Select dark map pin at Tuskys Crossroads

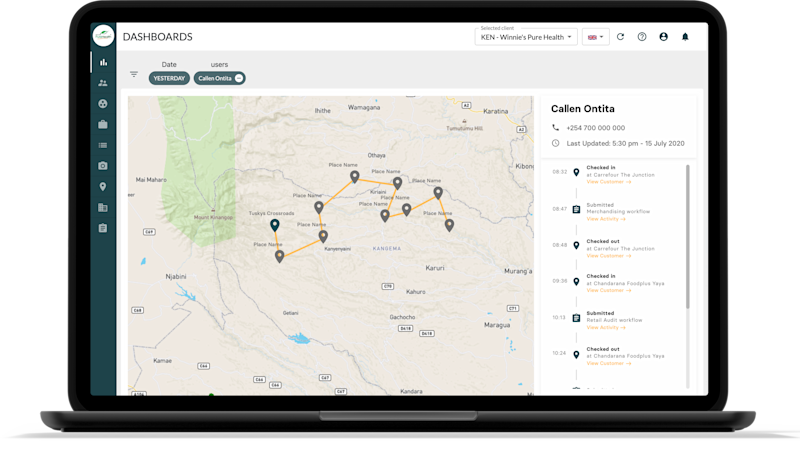[274, 224]
